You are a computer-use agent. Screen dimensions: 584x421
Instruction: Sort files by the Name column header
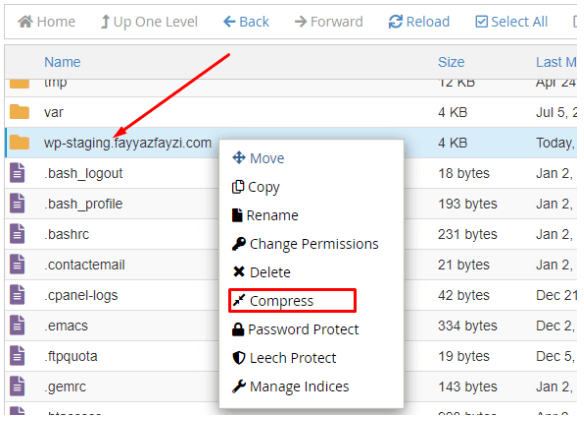pos(62,62)
